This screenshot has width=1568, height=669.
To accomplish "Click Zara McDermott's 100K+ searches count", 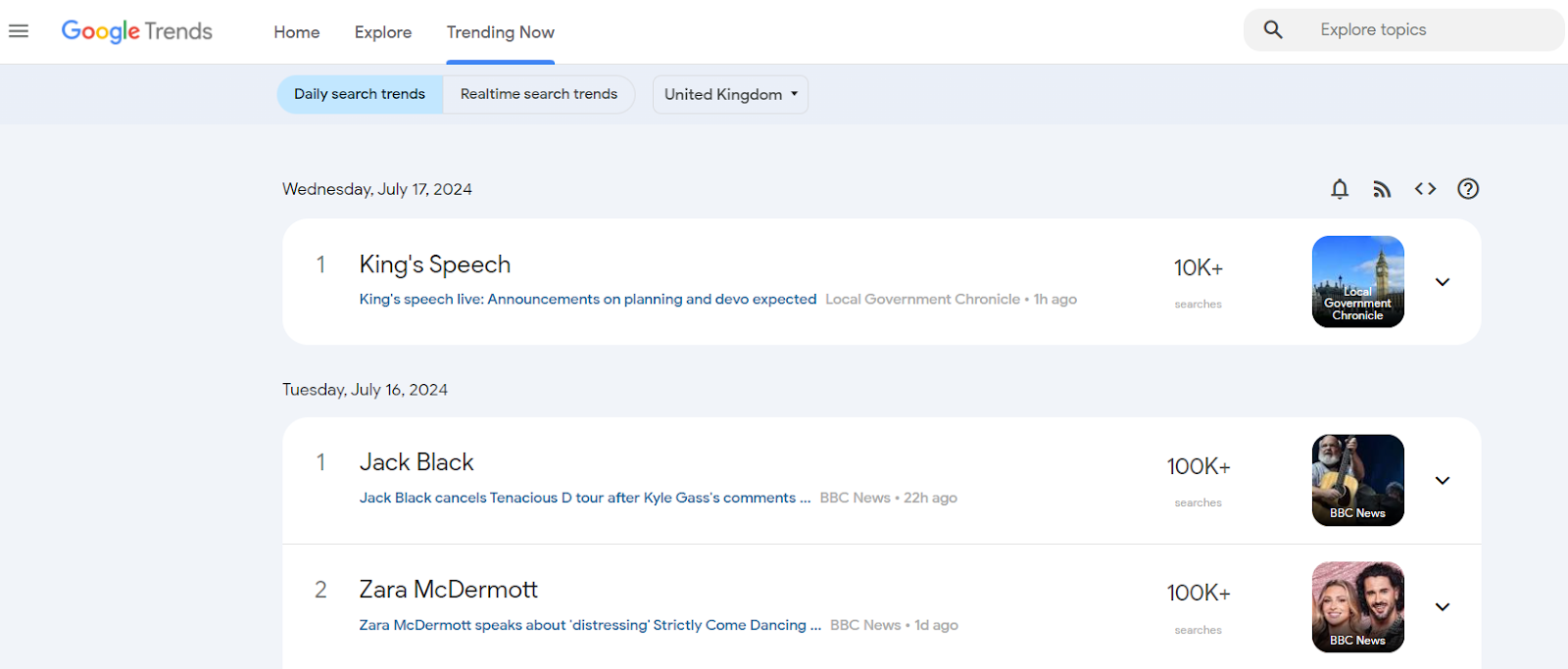I will tap(1199, 594).
